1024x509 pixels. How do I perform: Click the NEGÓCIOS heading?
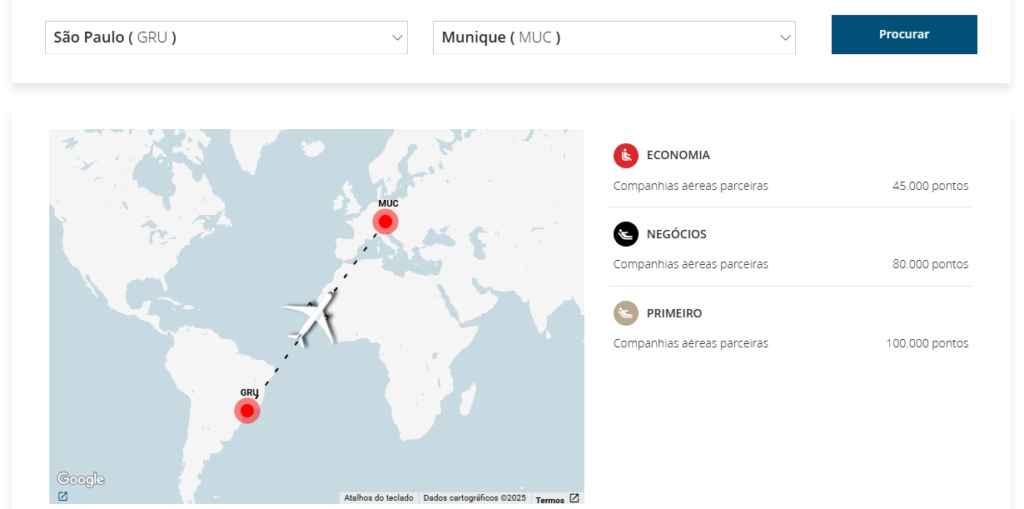tap(676, 234)
